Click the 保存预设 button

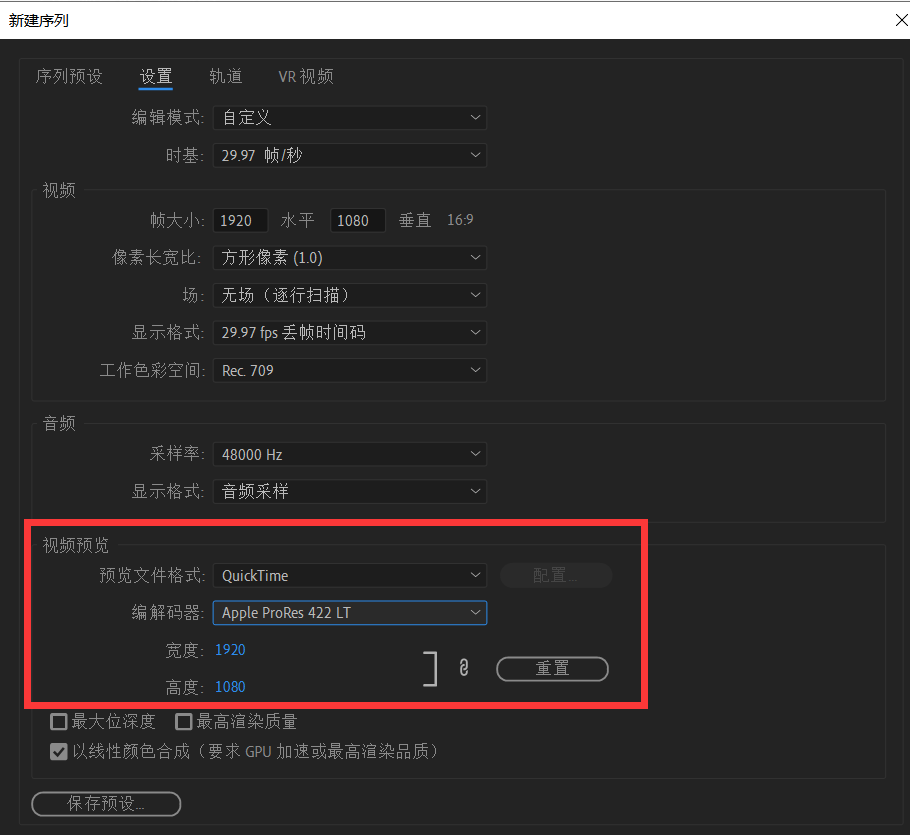[106, 804]
